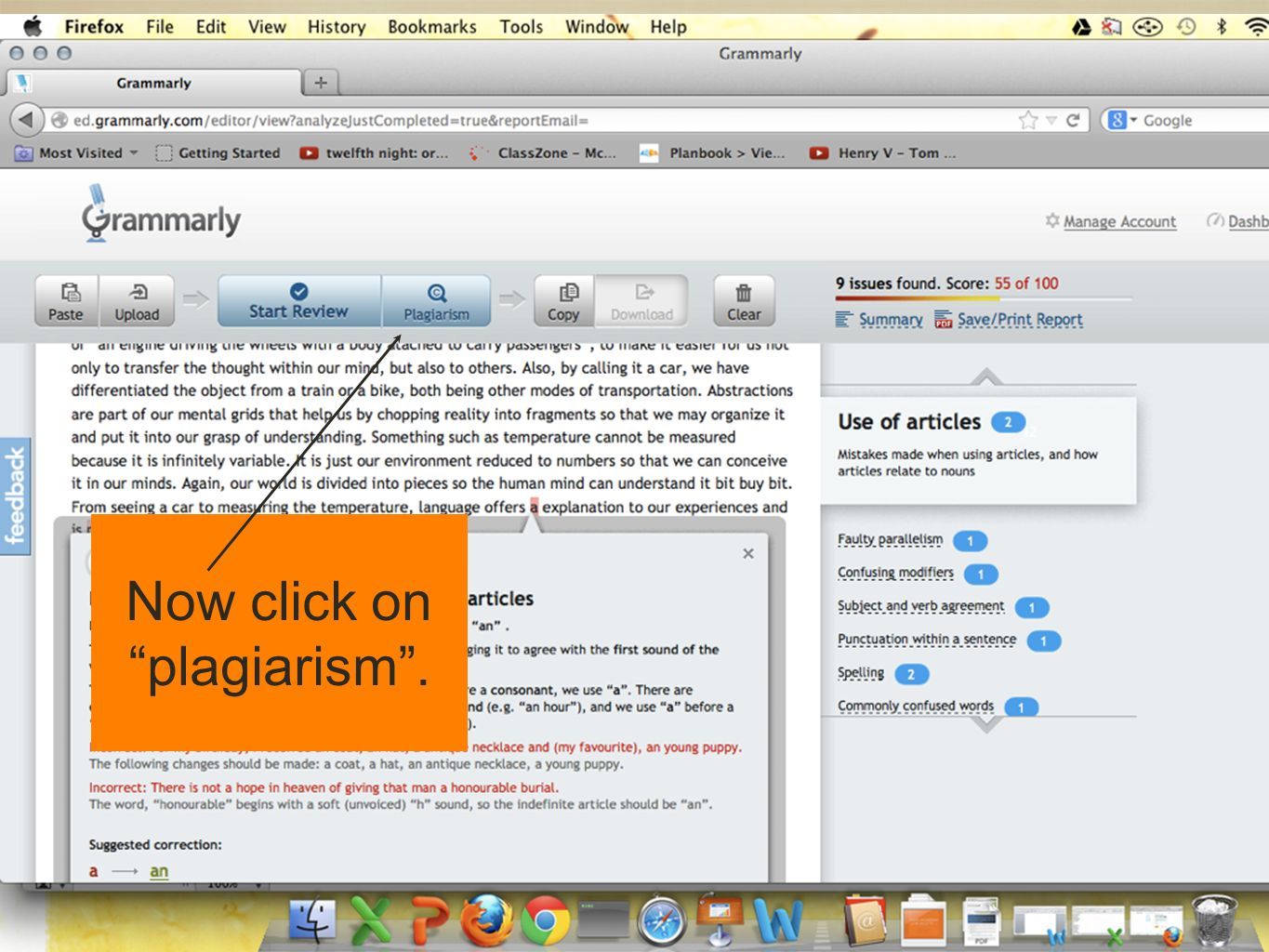Open the Upload button
The height and width of the screenshot is (952, 1269).
[x=137, y=301]
